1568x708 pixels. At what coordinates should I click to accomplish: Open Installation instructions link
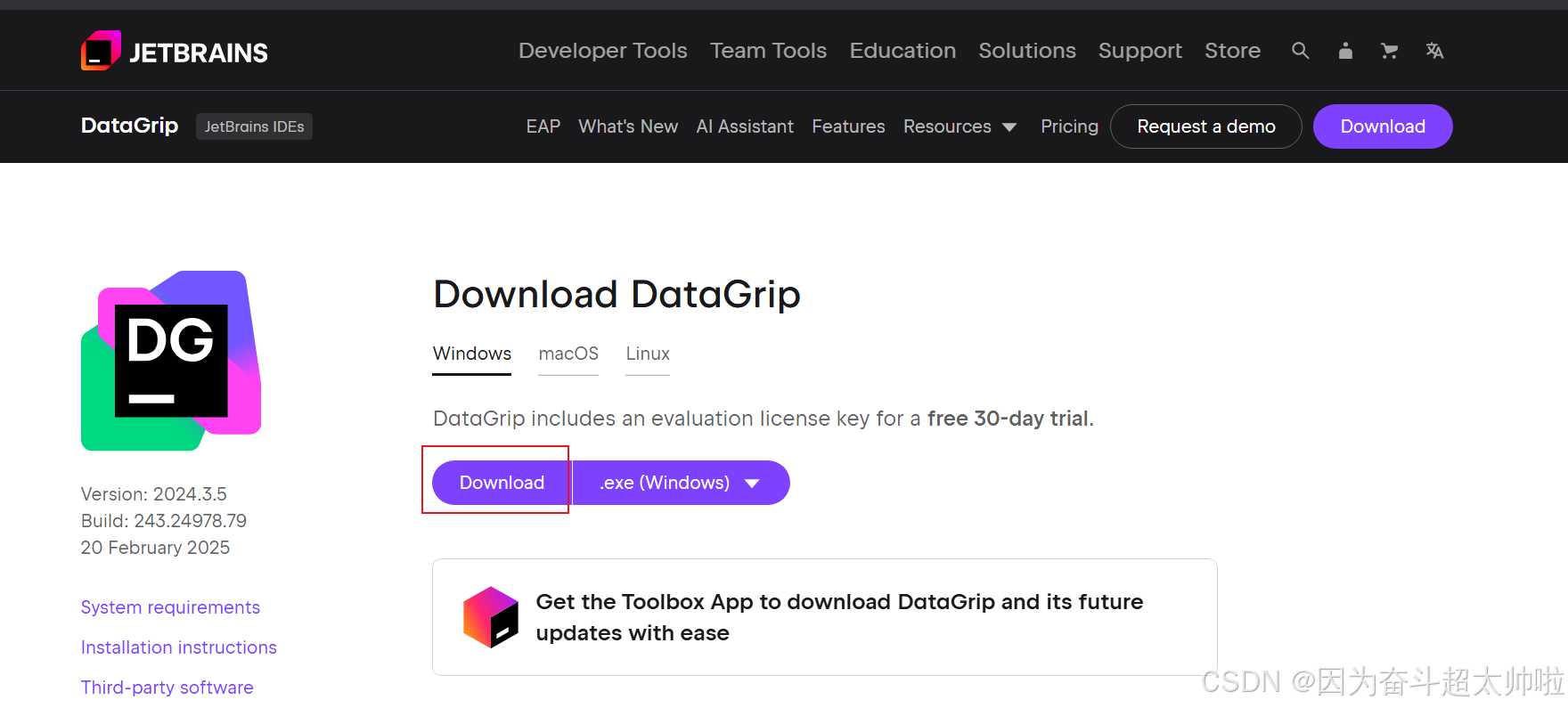click(179, 647)
